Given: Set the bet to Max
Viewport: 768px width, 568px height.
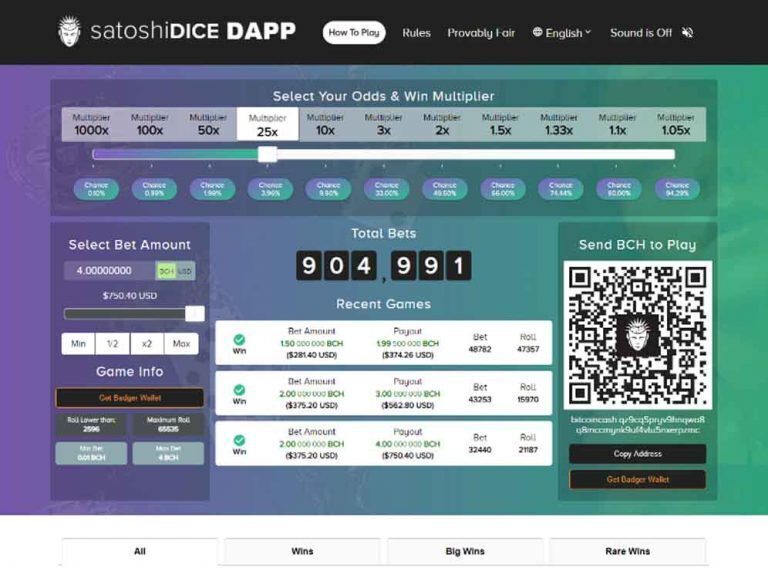Looking at the screenshot, I should point(181,343).
